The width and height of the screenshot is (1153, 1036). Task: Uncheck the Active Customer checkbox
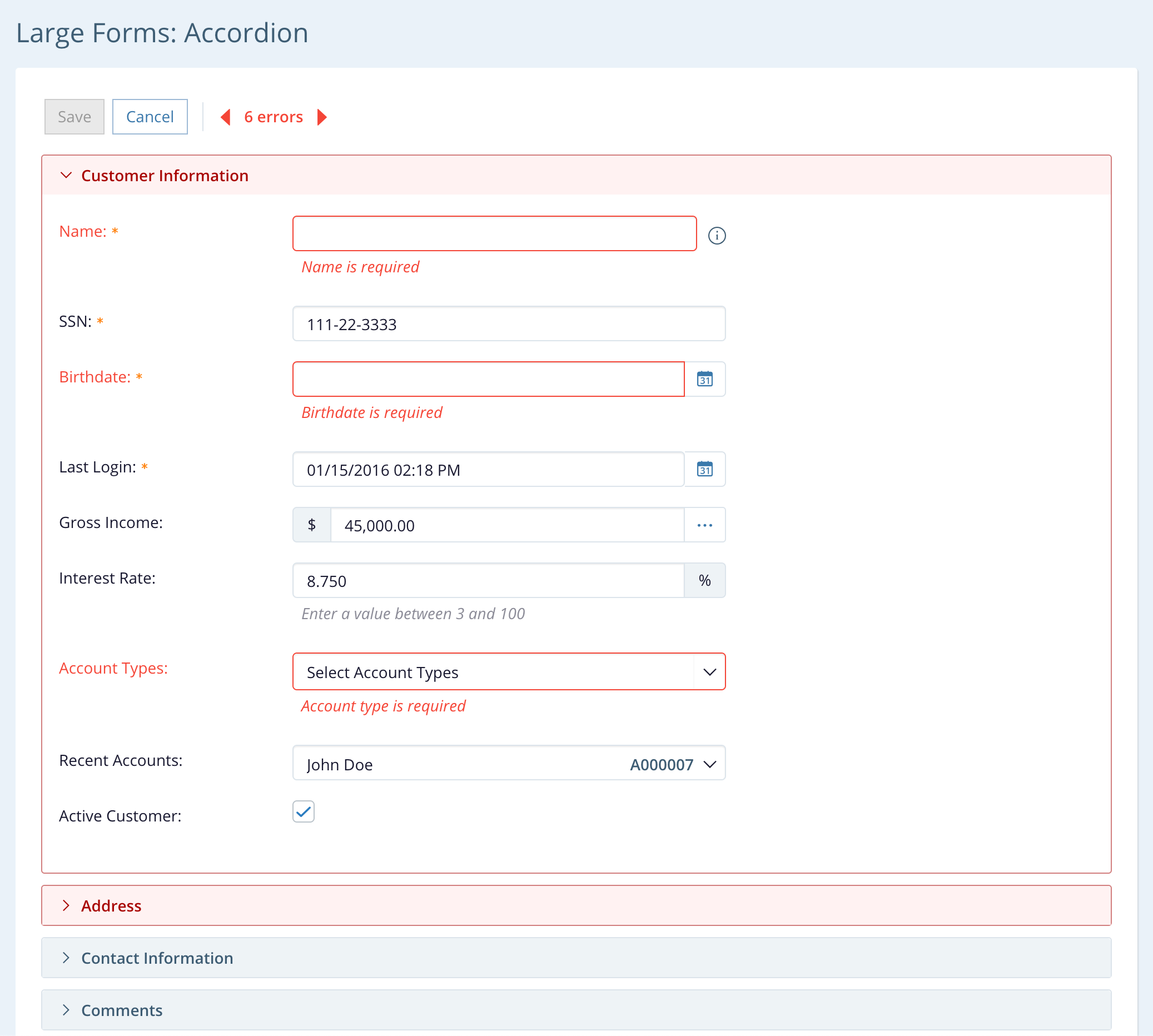304,811
